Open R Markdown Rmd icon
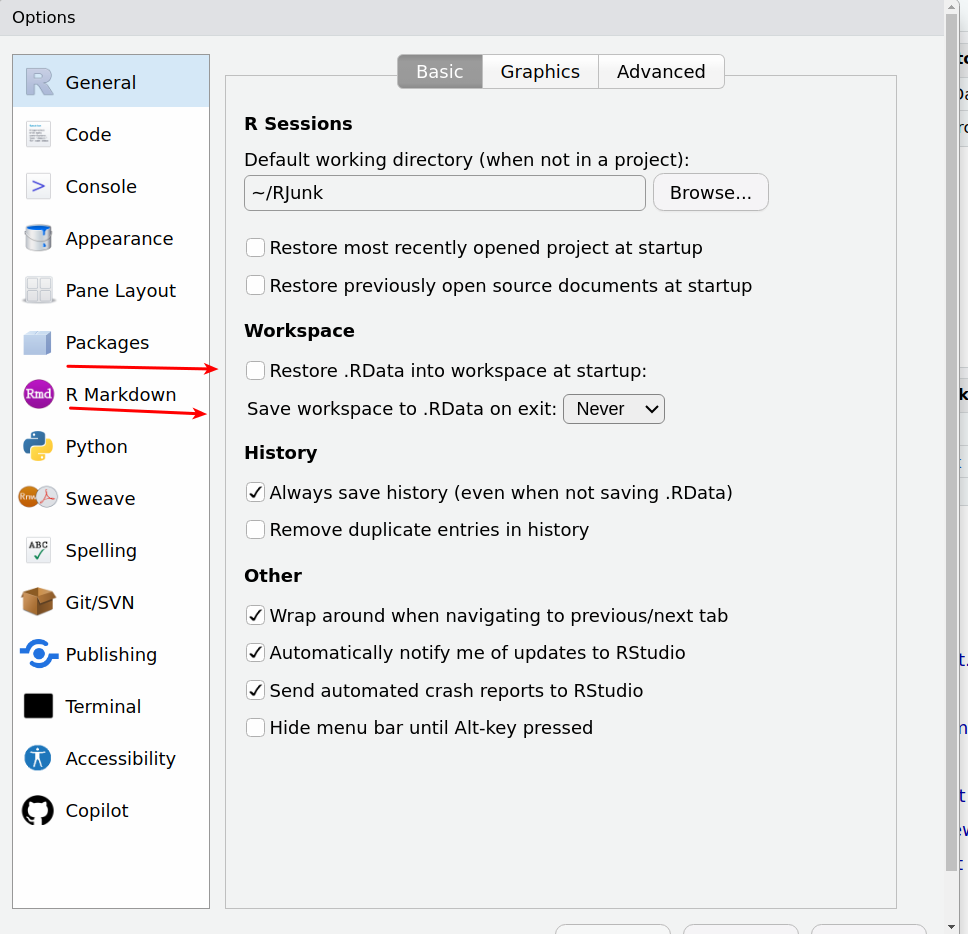968x934 pixels. (39, 394)
